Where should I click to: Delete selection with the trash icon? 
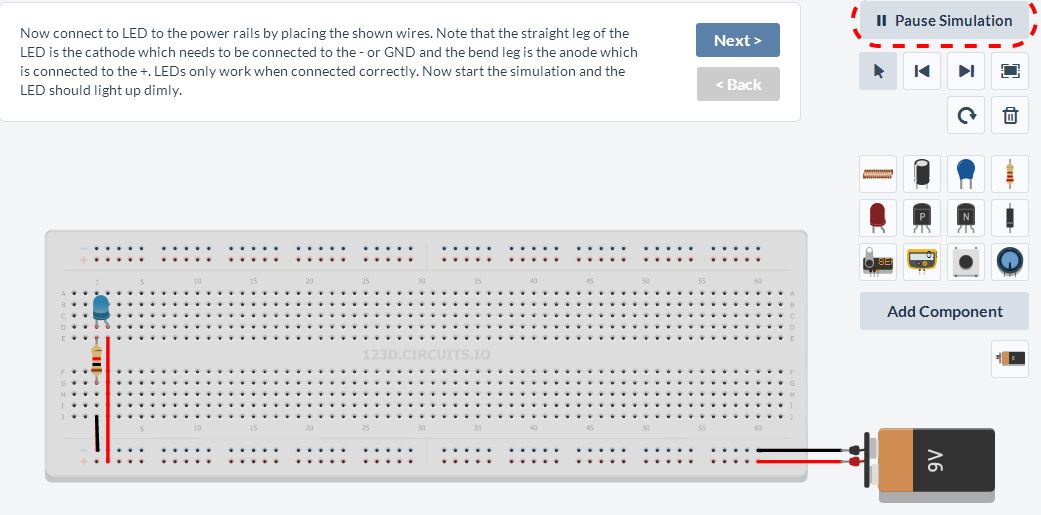(x=1010, y=115)
